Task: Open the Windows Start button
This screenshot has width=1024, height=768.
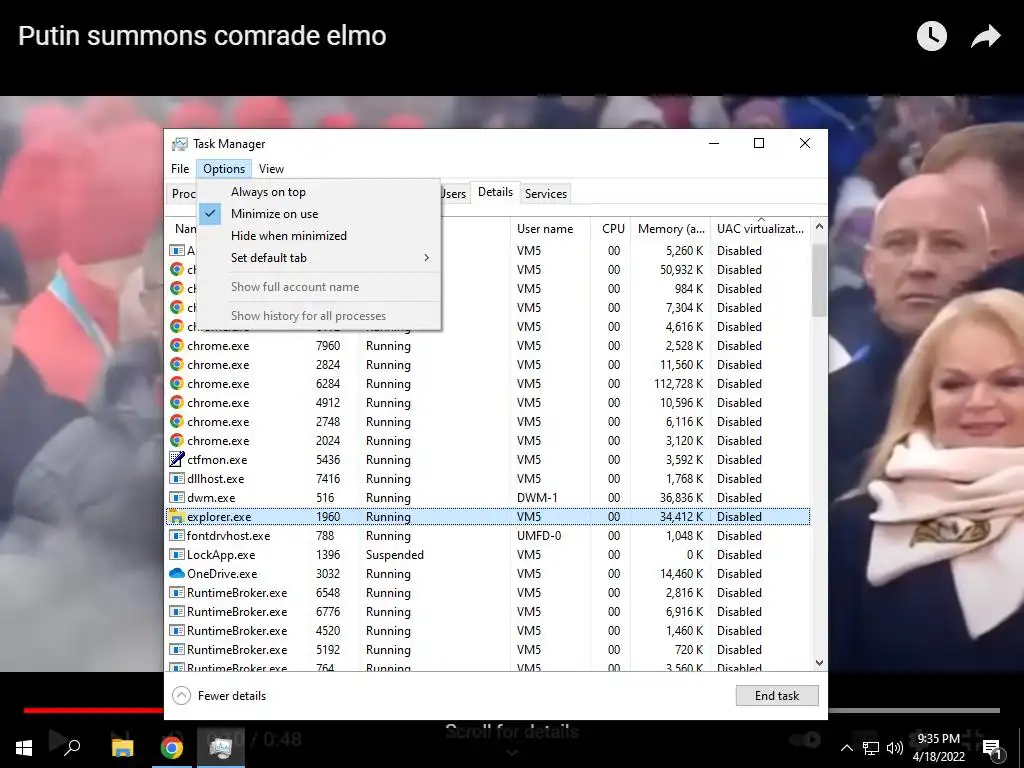Action: coord(24,748)
